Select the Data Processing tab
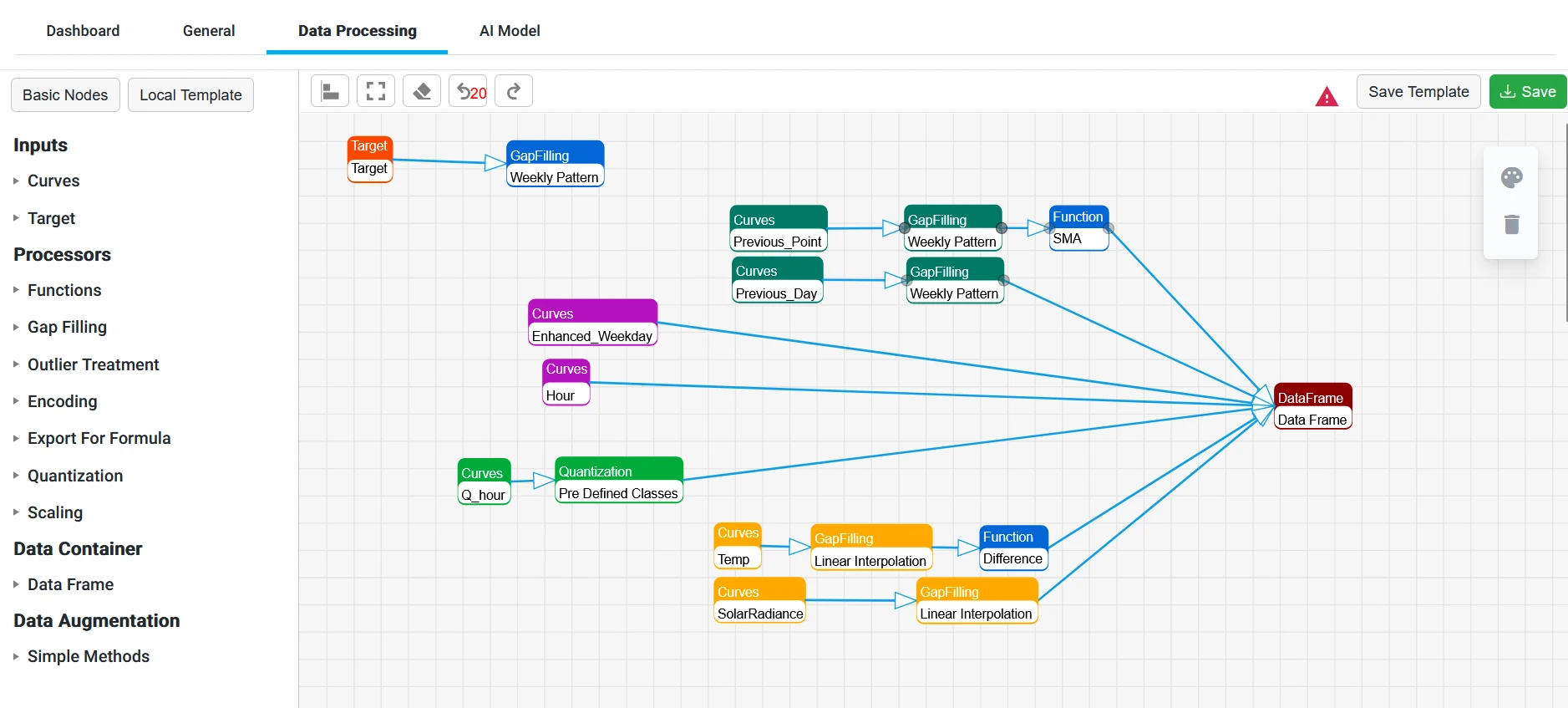 [x=358, y=31]
